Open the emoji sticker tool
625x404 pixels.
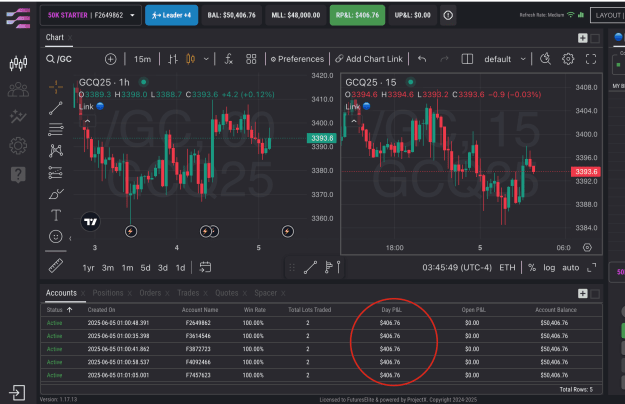56,237
